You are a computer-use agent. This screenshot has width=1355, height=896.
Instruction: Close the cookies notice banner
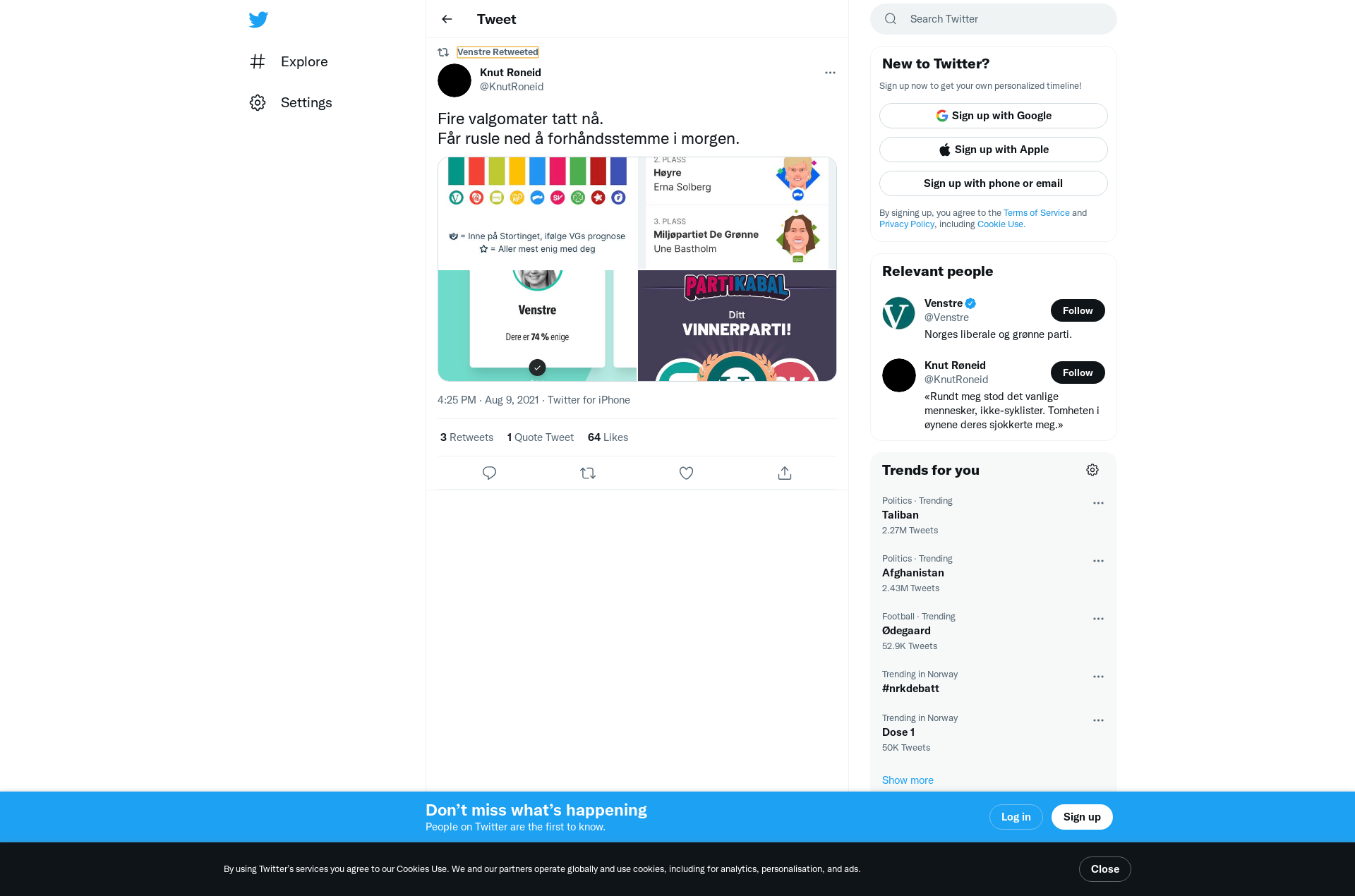1105,869
